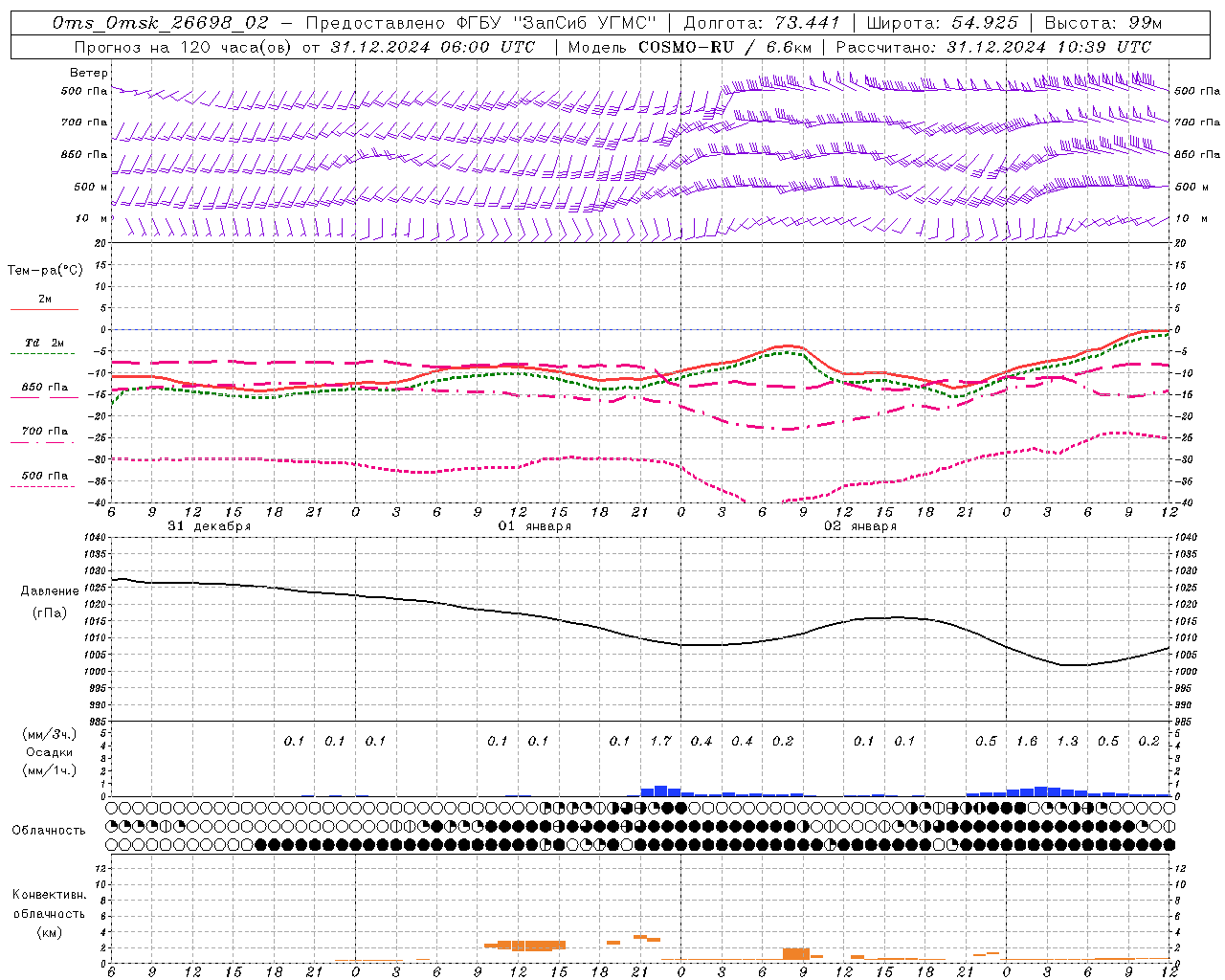Click the Давление pressure section label
Screen dimensions: 1225x980
pyautogui.click(x=50, y=591)
